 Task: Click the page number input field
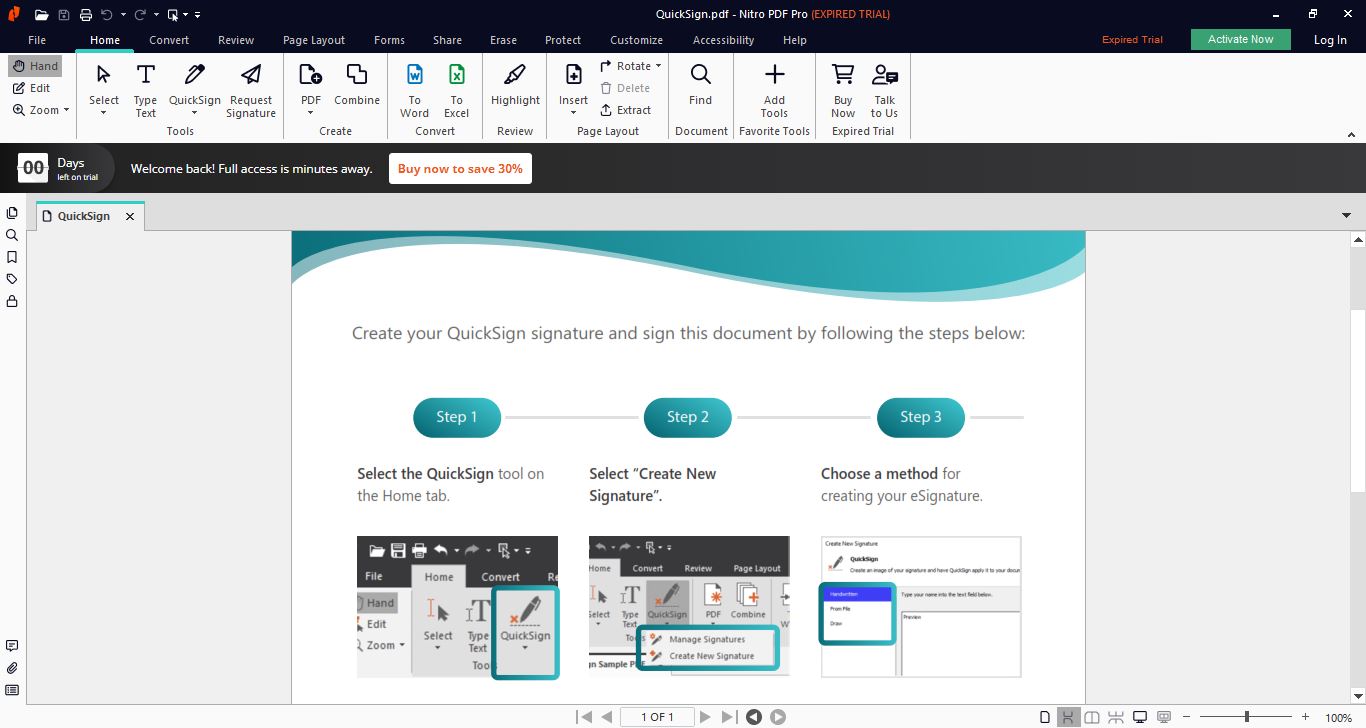pos(657,717)
